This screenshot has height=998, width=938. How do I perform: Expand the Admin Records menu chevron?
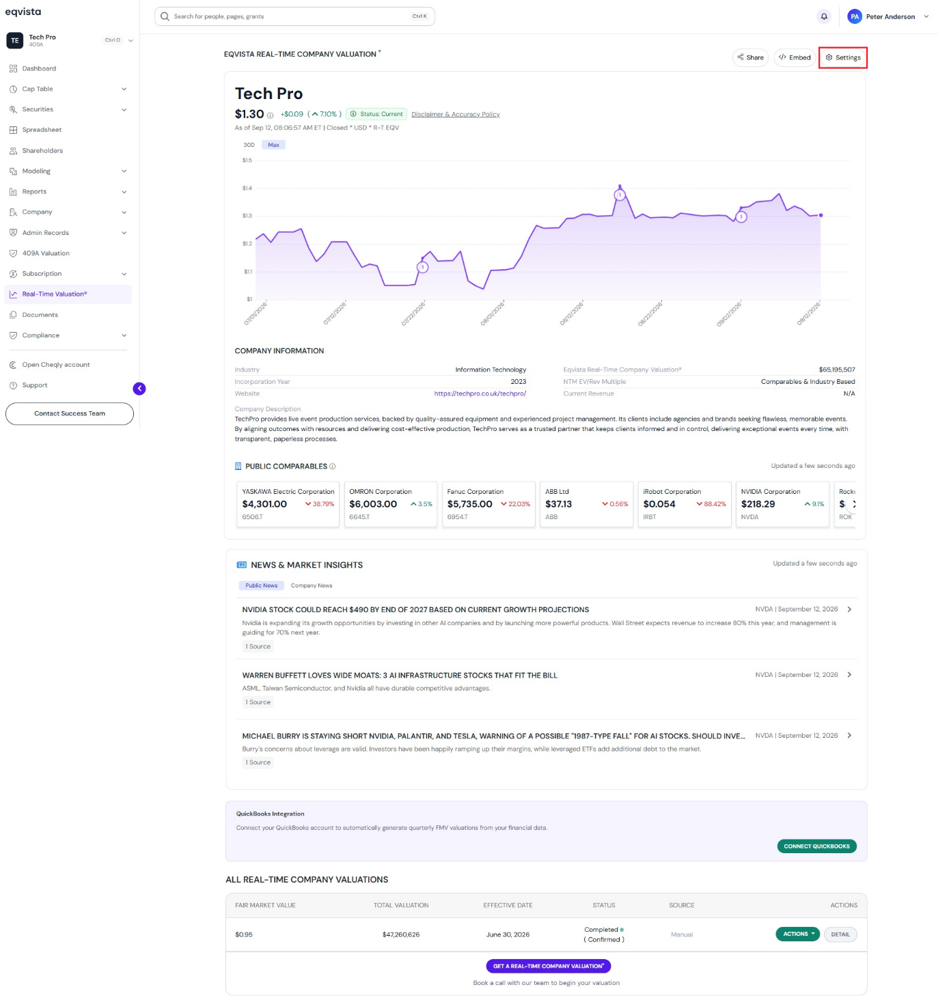point(124,233)
